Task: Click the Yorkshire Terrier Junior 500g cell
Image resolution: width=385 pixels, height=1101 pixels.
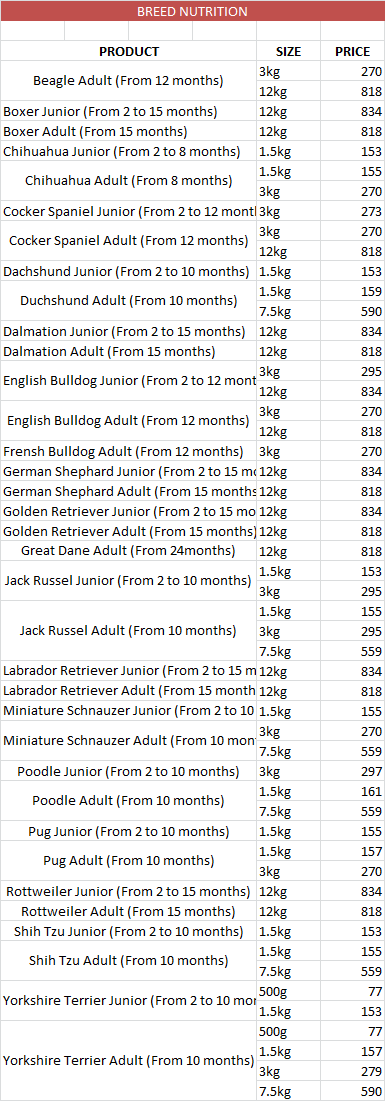Action: click(x=289, y=991)
